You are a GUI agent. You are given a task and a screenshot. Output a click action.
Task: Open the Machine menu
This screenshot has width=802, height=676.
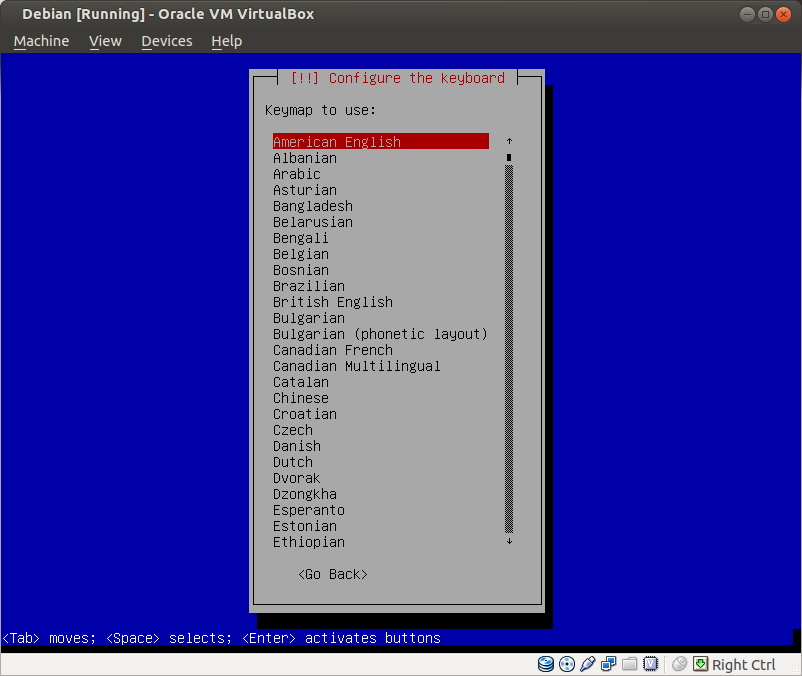point(41,41)
